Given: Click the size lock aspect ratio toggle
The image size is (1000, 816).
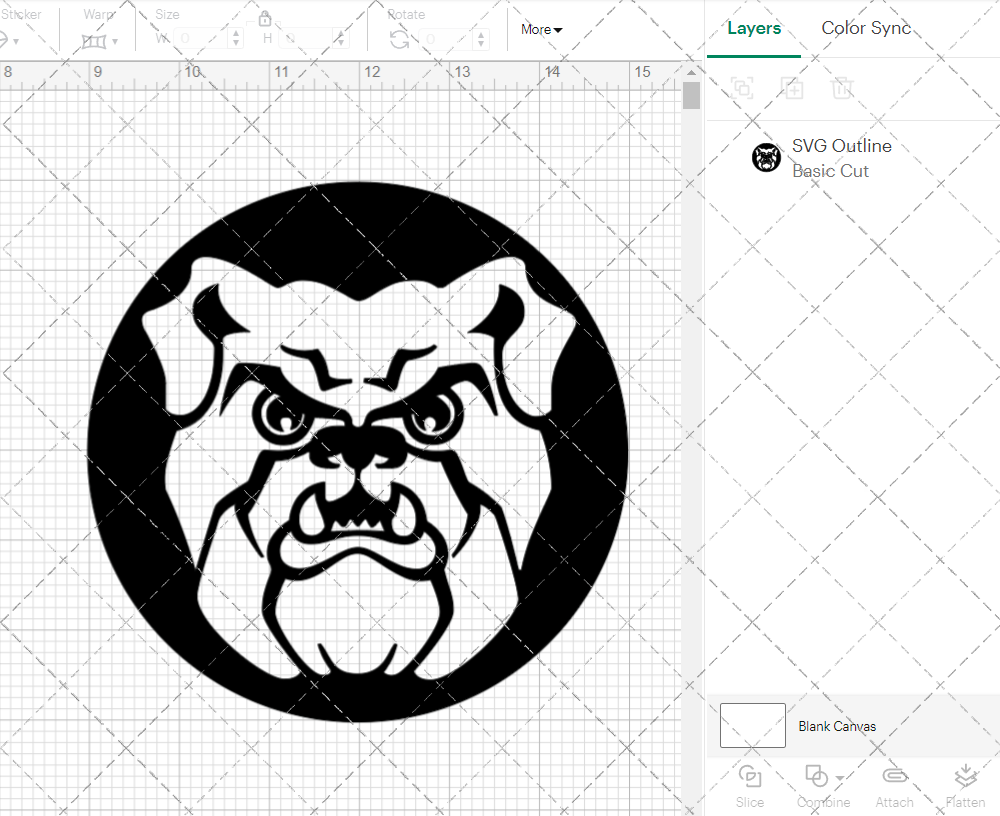Looking at the screenshot, I should (x=265, y=19).
